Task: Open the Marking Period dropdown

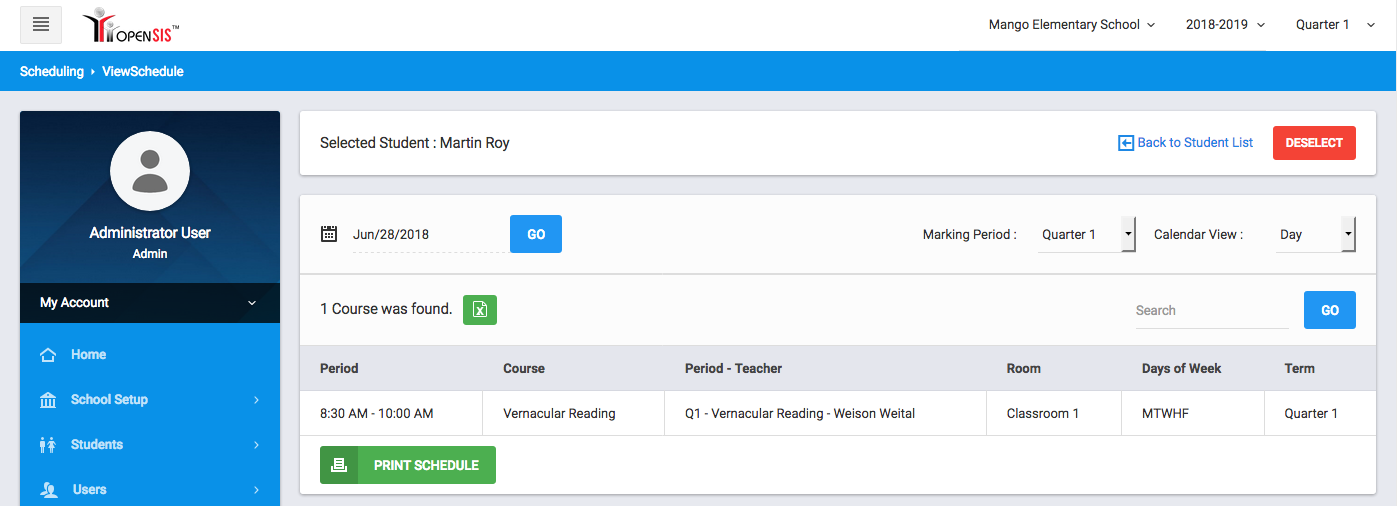Action: tap(1086, 235)
